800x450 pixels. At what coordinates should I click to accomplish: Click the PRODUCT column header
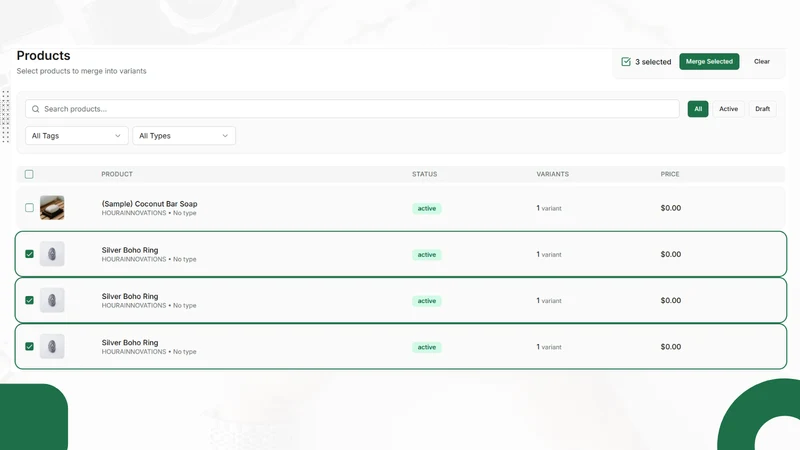click(117, 174)
